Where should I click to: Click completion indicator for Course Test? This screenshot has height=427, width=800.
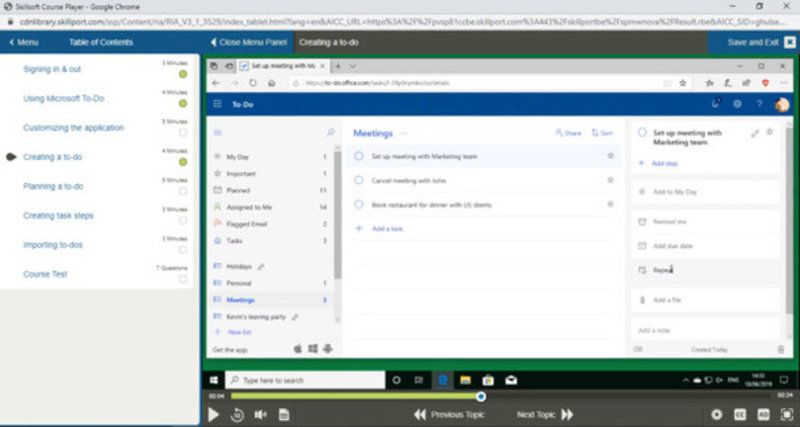coord(183,279)
